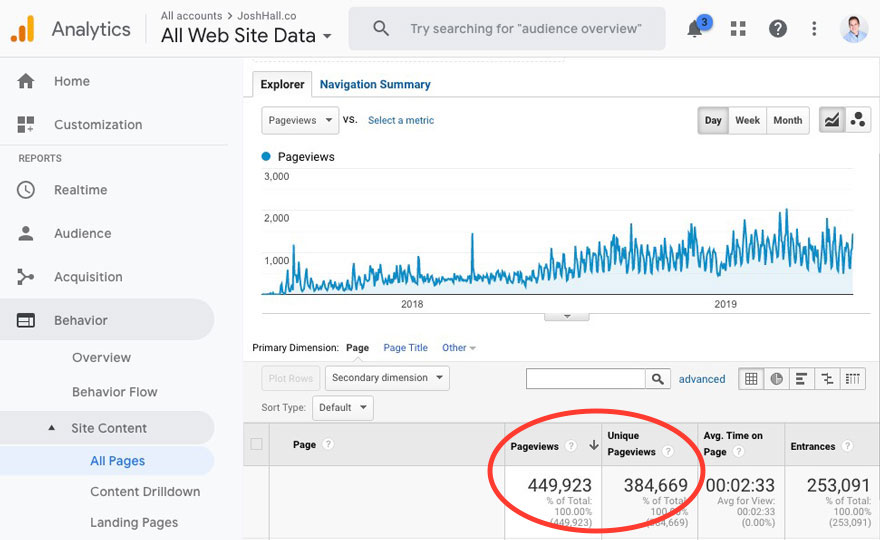Expand the Sort Type Default dropdown

pos(343,408)
